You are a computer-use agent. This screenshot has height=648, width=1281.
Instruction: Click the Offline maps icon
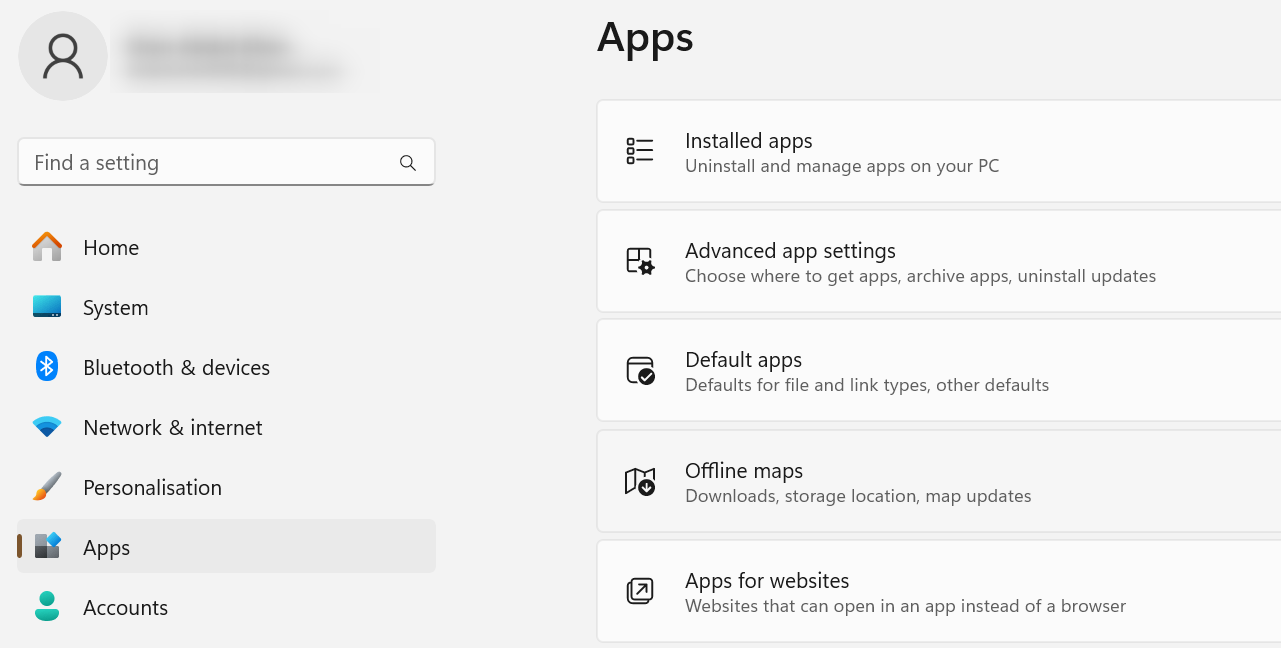point(640,481)
